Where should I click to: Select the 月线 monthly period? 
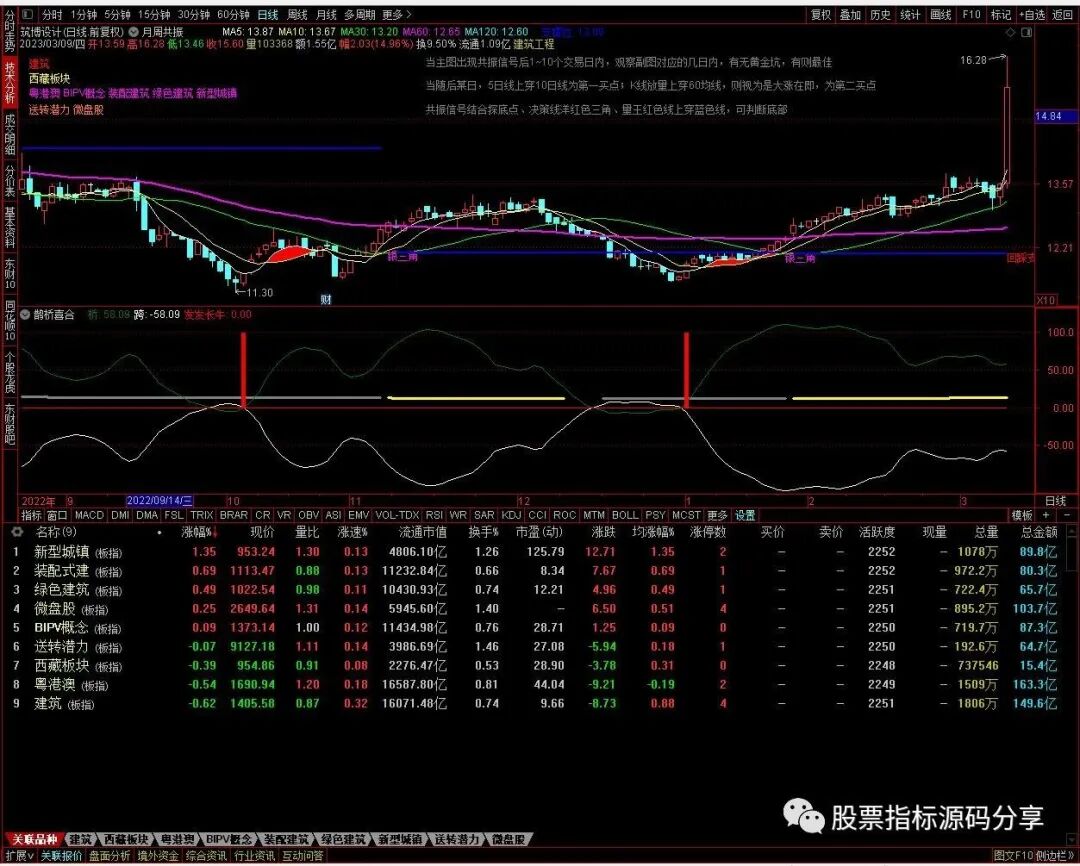[x=326, y=14]
